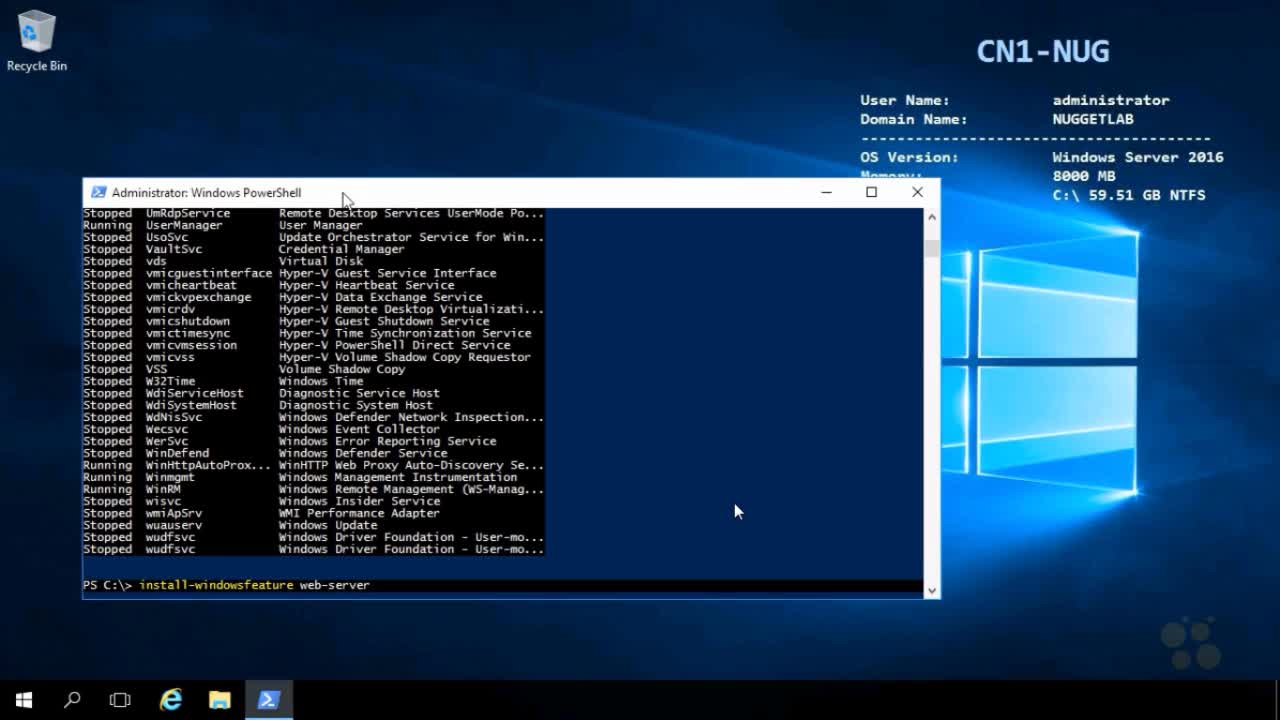Click the 'WerSvc' service name
The height and width of the screenshot is (720, 1280).
pos(167,441)
